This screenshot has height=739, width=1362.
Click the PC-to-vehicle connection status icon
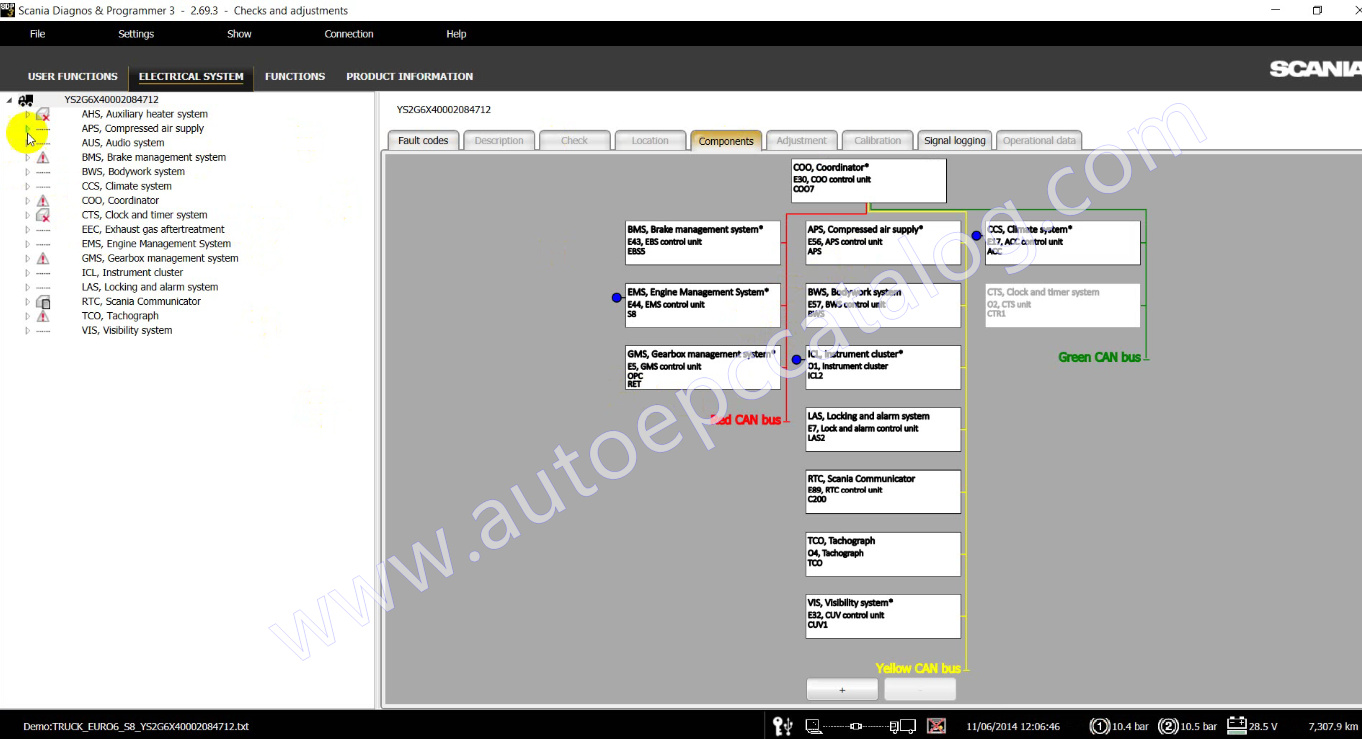860,726
